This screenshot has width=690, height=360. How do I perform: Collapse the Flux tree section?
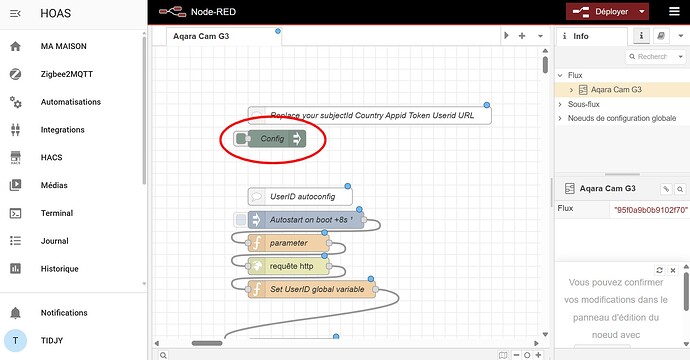[x=560, y=75]
